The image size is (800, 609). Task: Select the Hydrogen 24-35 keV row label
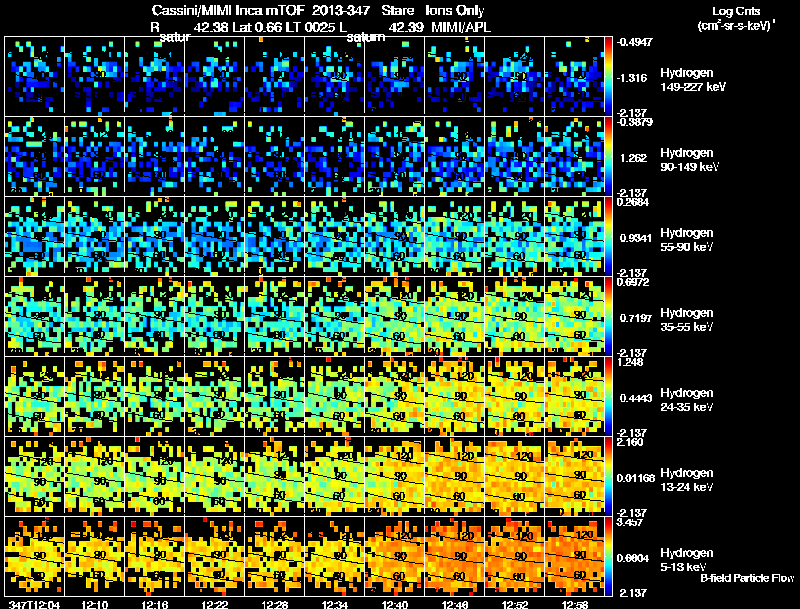(x=687, y=400)
